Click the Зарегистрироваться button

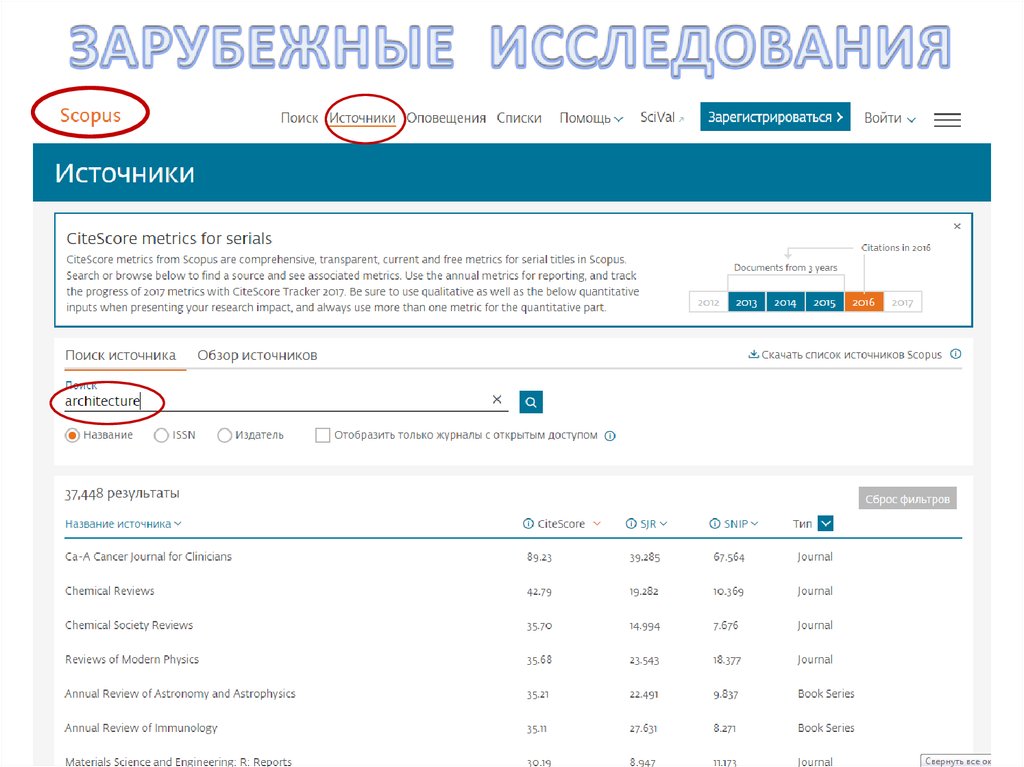coord(775,117)
